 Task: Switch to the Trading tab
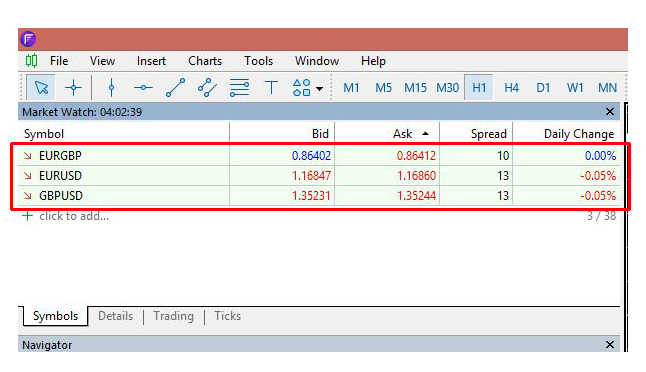point(173,316)
